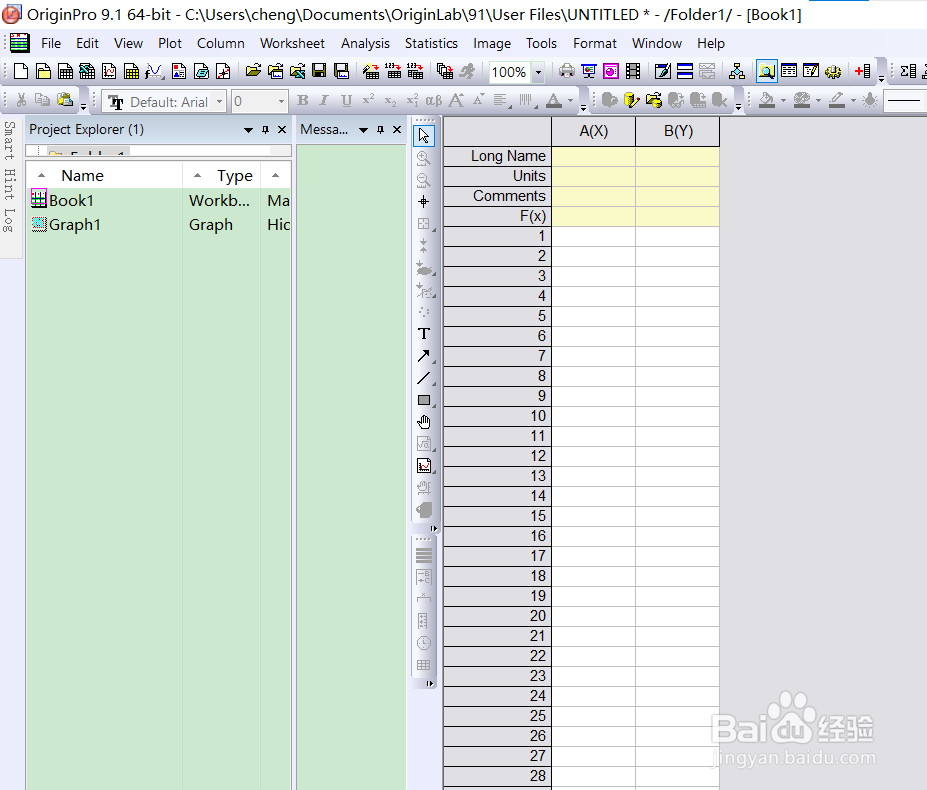Open the Column menu
The width and height of the screenshot is (927, 790).
[x=221, y=43]
